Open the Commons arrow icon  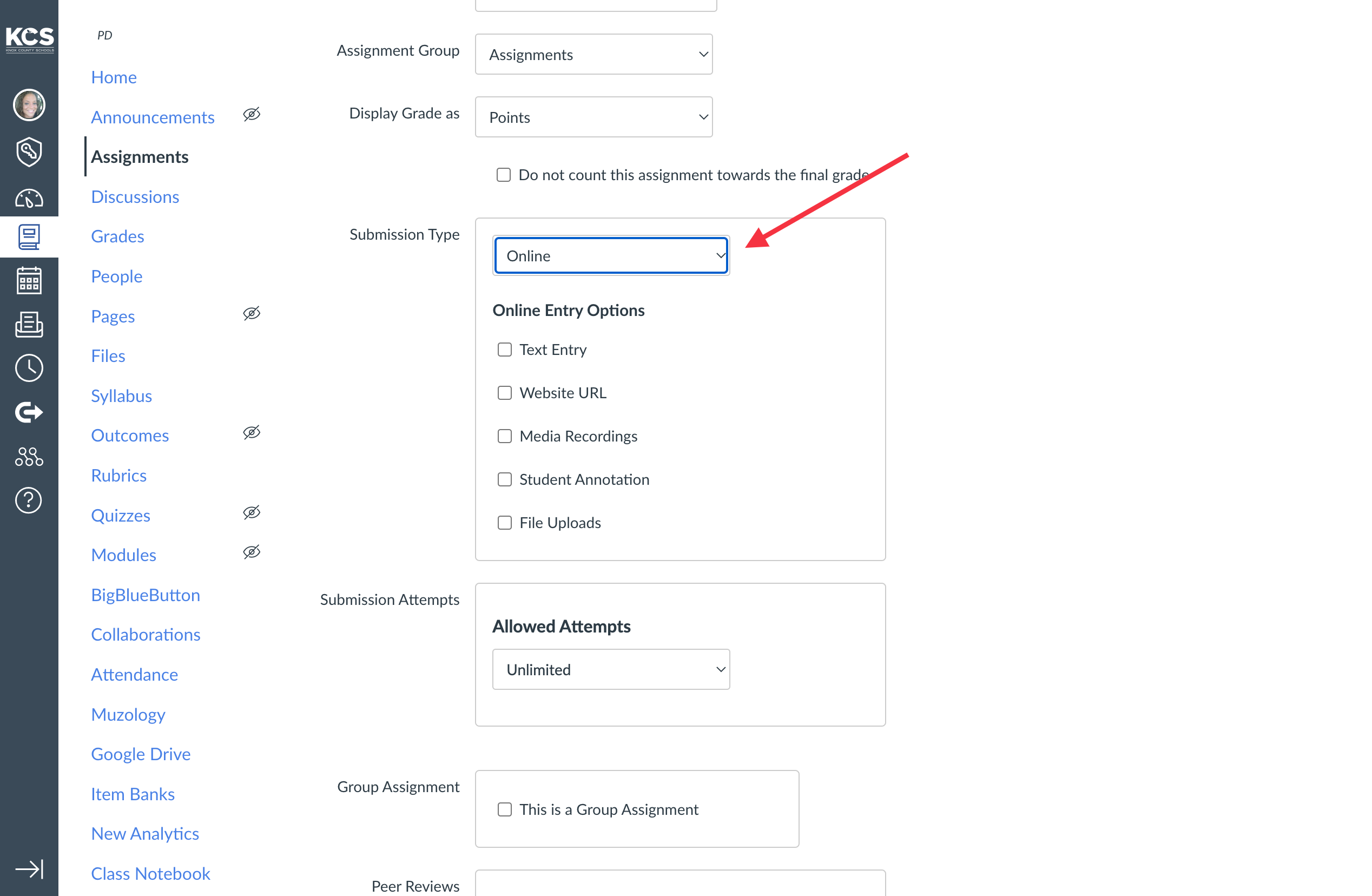click(29, 412)
